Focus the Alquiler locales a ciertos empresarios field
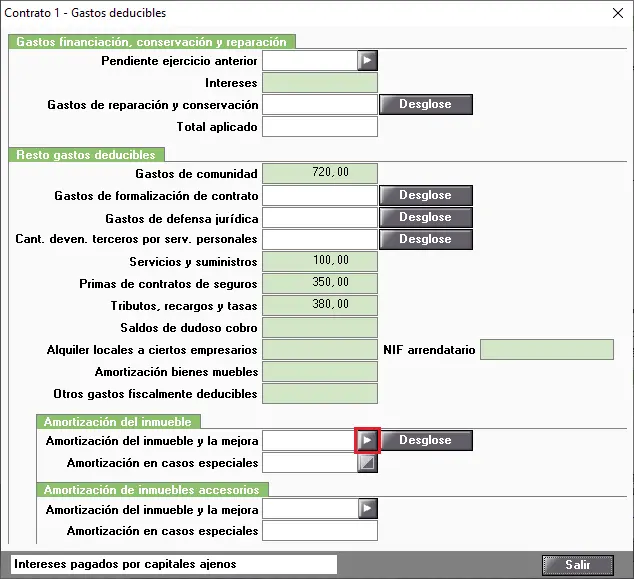 (320, 350)
